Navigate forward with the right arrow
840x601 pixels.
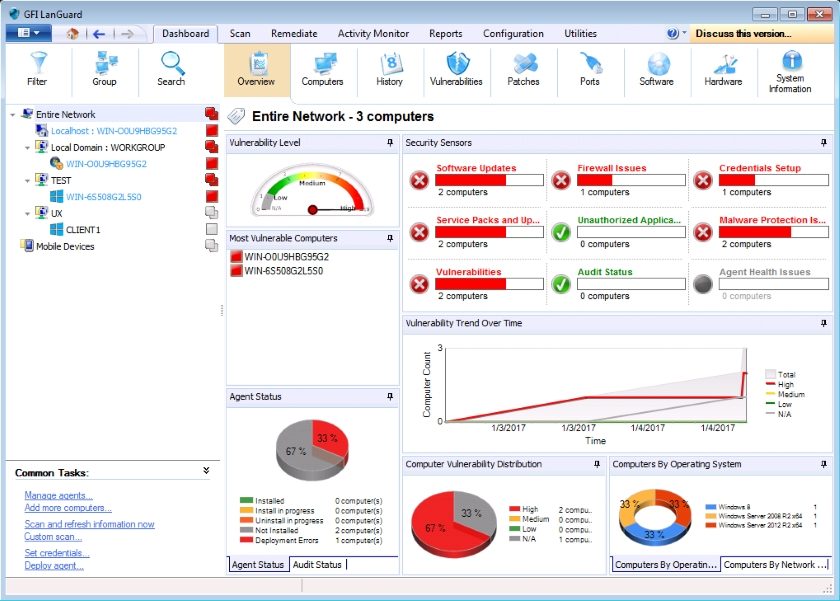(x=128, y=34)
